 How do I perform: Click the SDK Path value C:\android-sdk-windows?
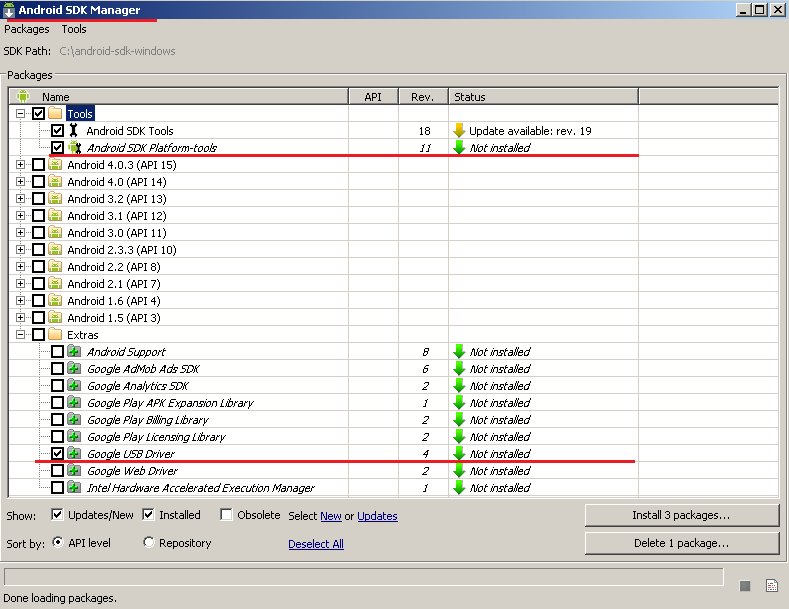click(x=117, y=51)
